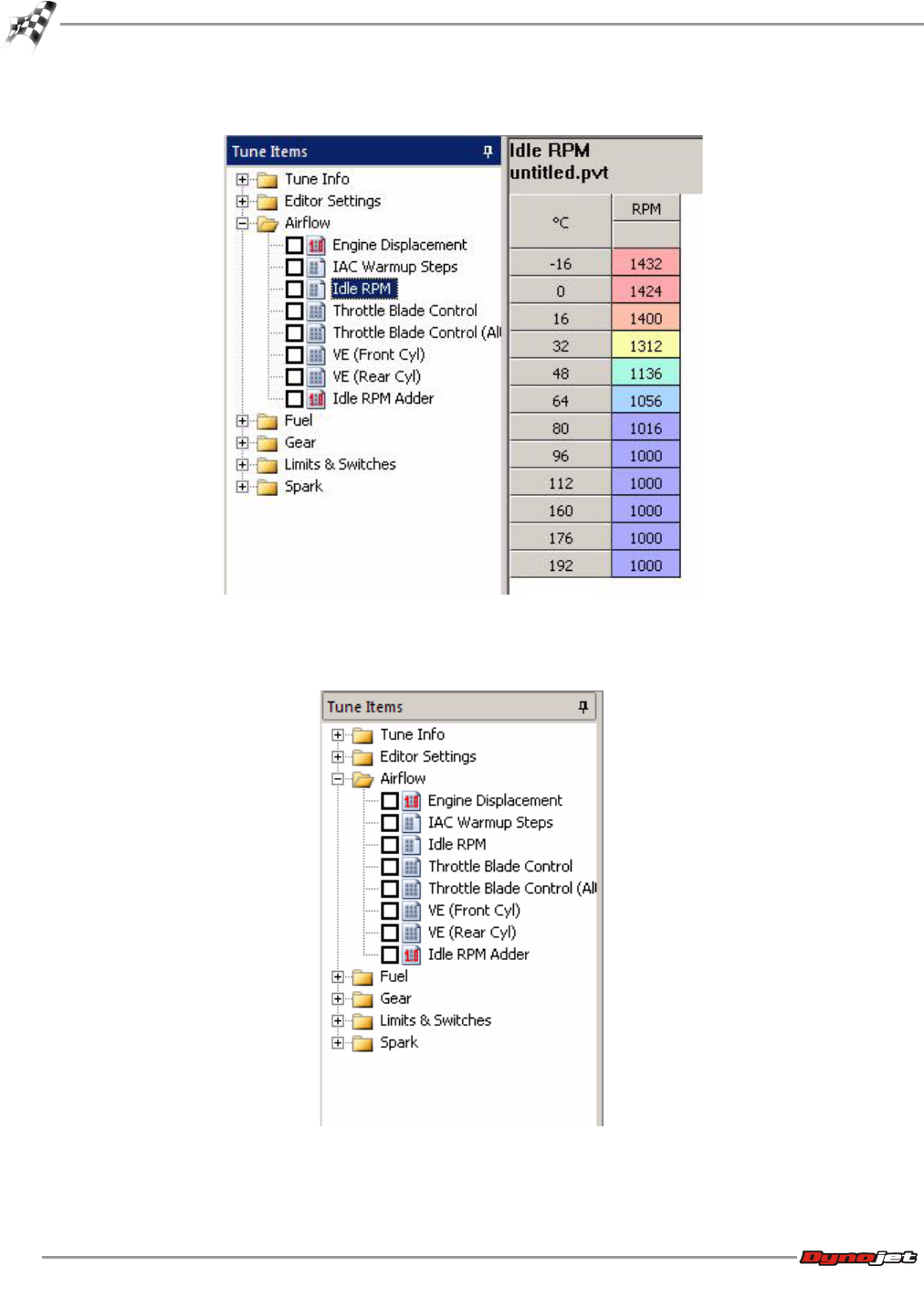Click the Gear folder icon in lower tree
The height and width of the screenshot is (1308, 924).
click(363, 999)
